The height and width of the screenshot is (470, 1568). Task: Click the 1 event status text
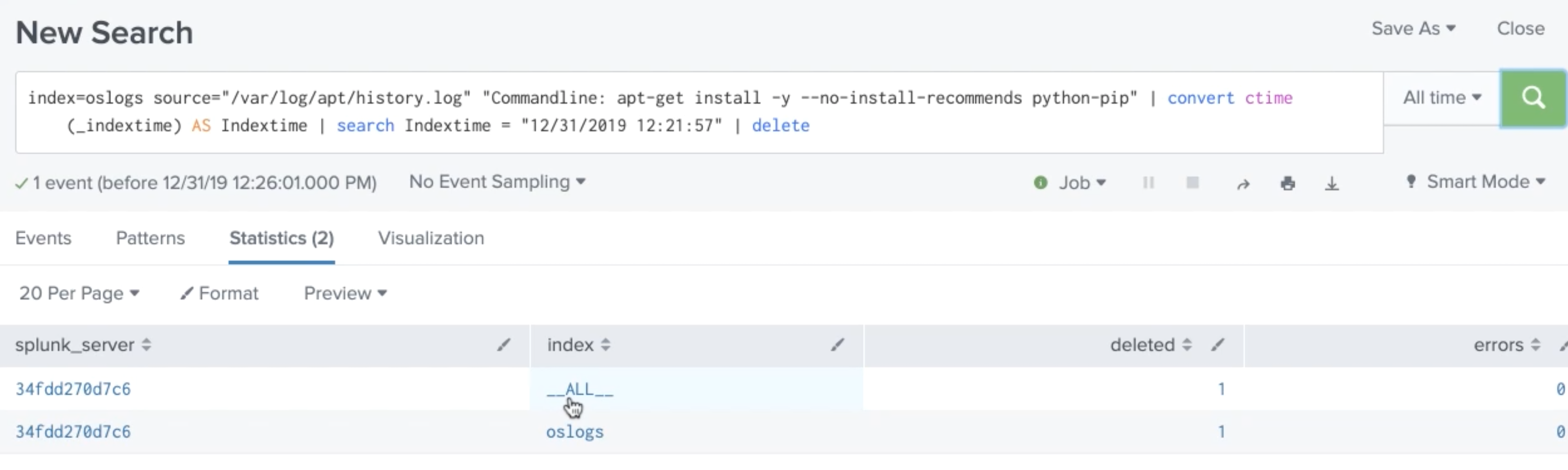pyautogui.click(x=204, y=183)
